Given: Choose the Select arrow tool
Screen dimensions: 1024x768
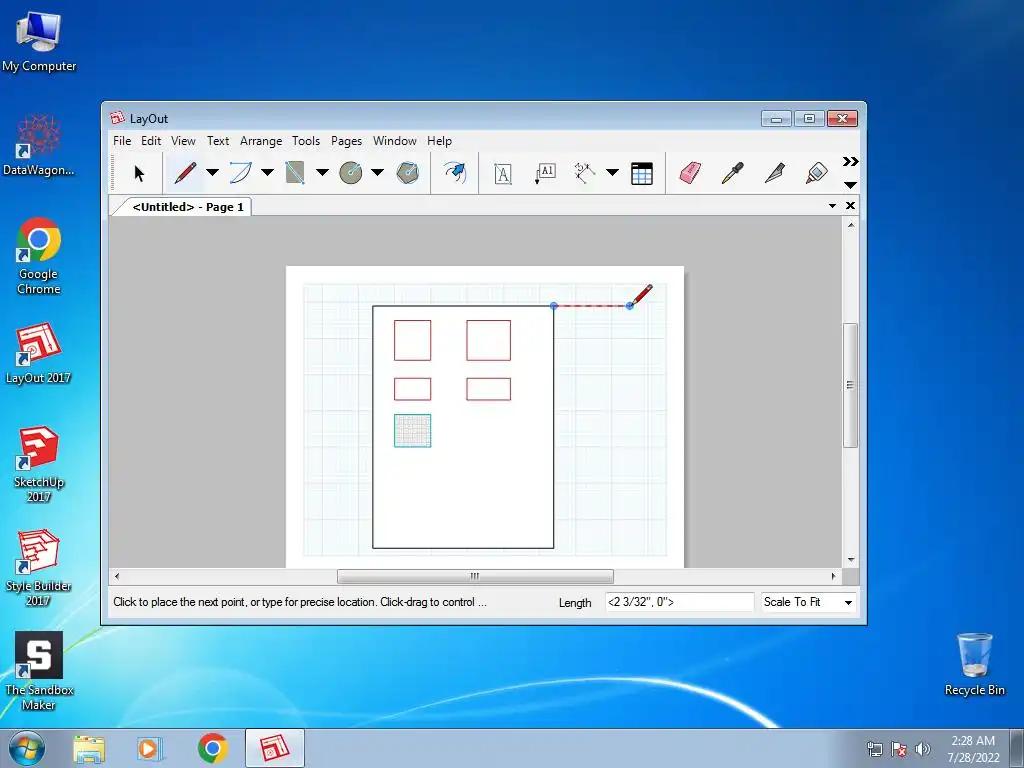Looking at the screenshot, I should click(x=138, y=173).
